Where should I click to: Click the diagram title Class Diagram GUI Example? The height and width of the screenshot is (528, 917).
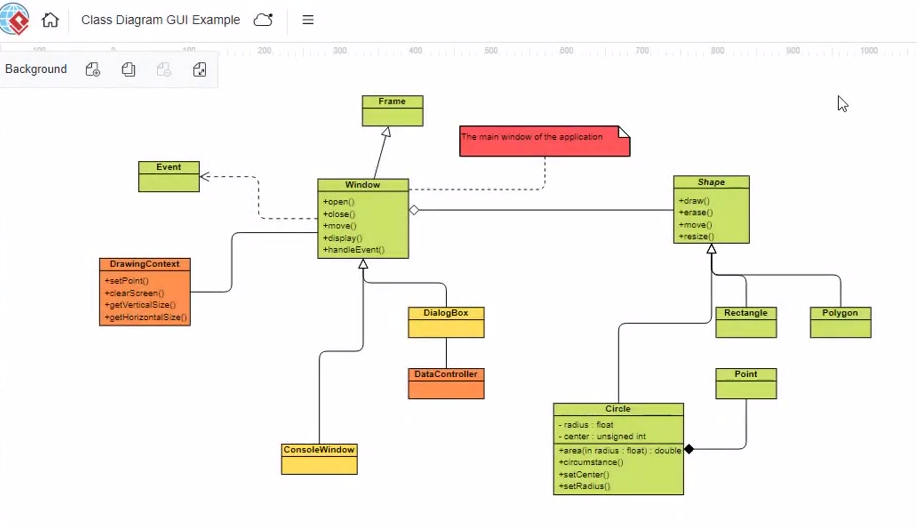[160, 20]
